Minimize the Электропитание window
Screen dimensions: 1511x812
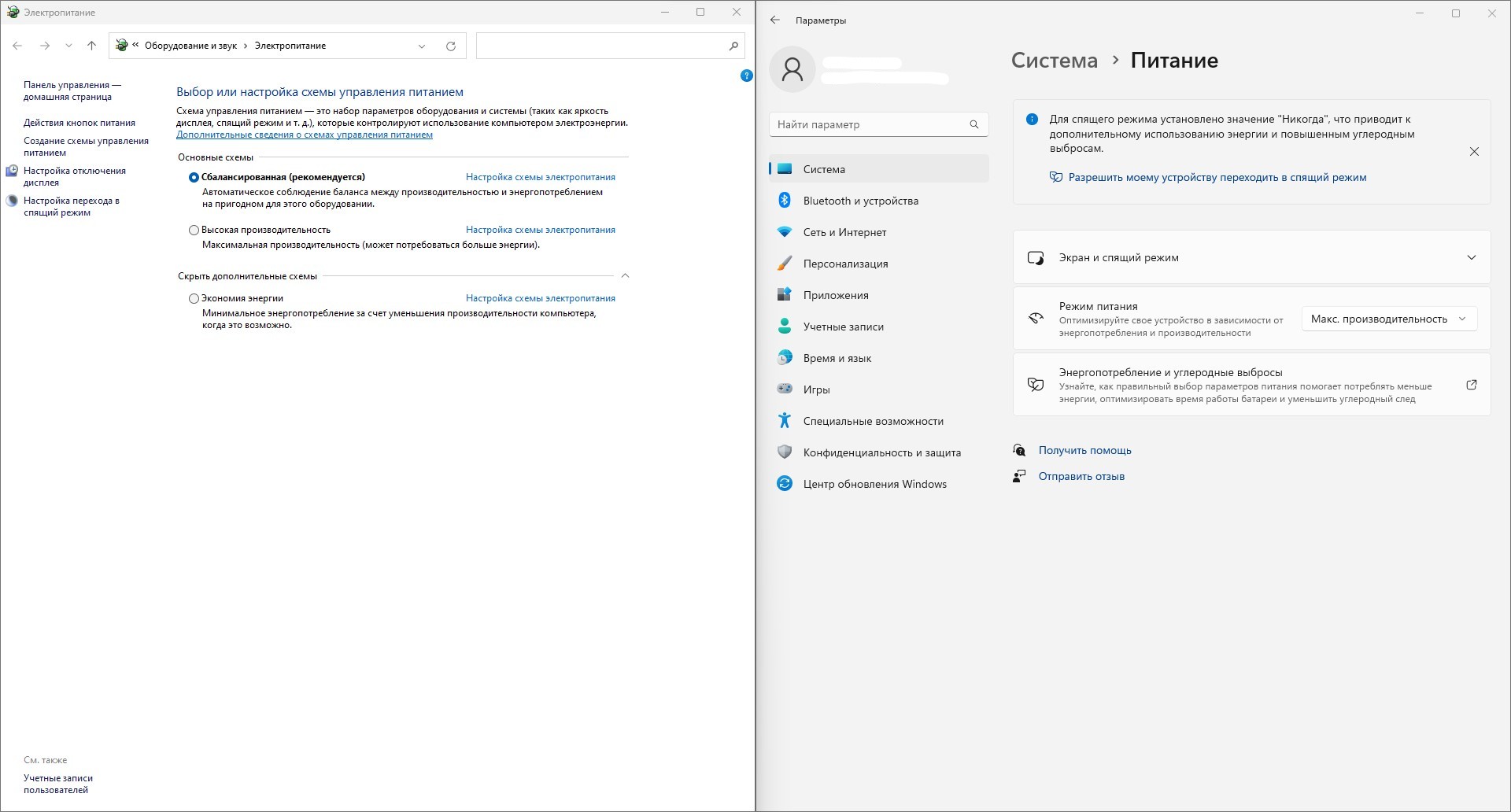(x=666, y=12)
